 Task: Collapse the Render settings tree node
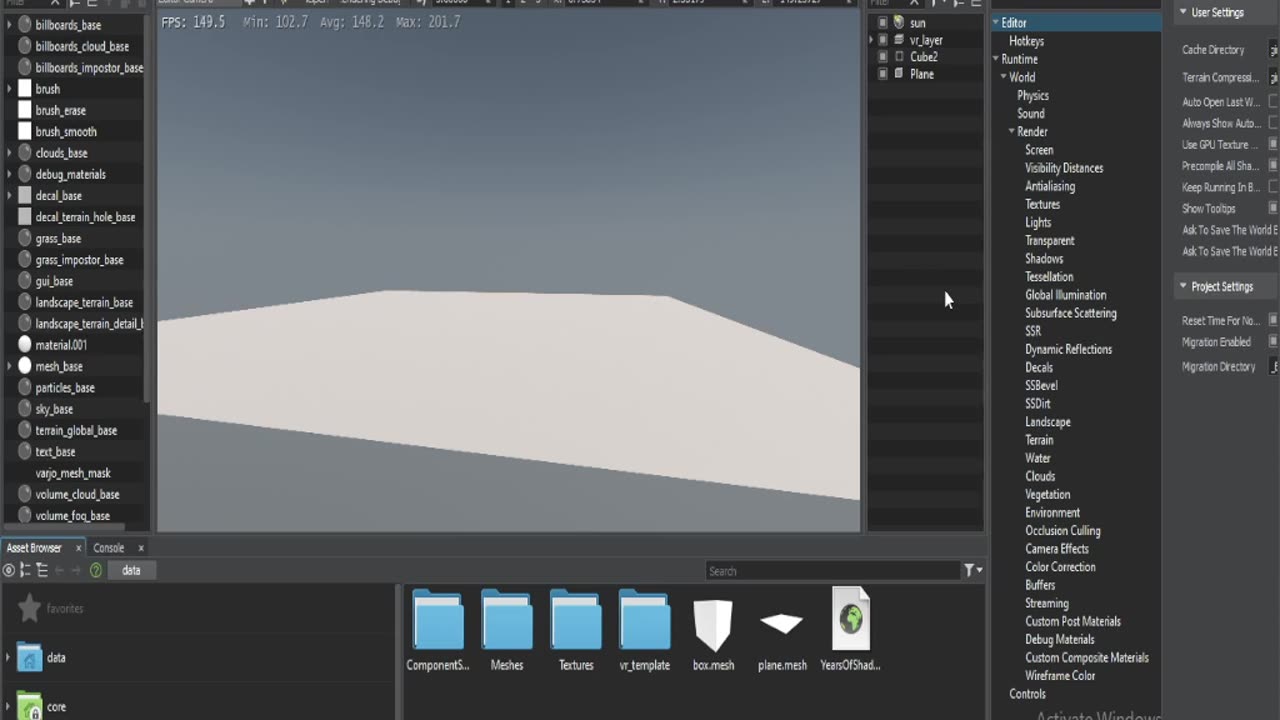1012,131
